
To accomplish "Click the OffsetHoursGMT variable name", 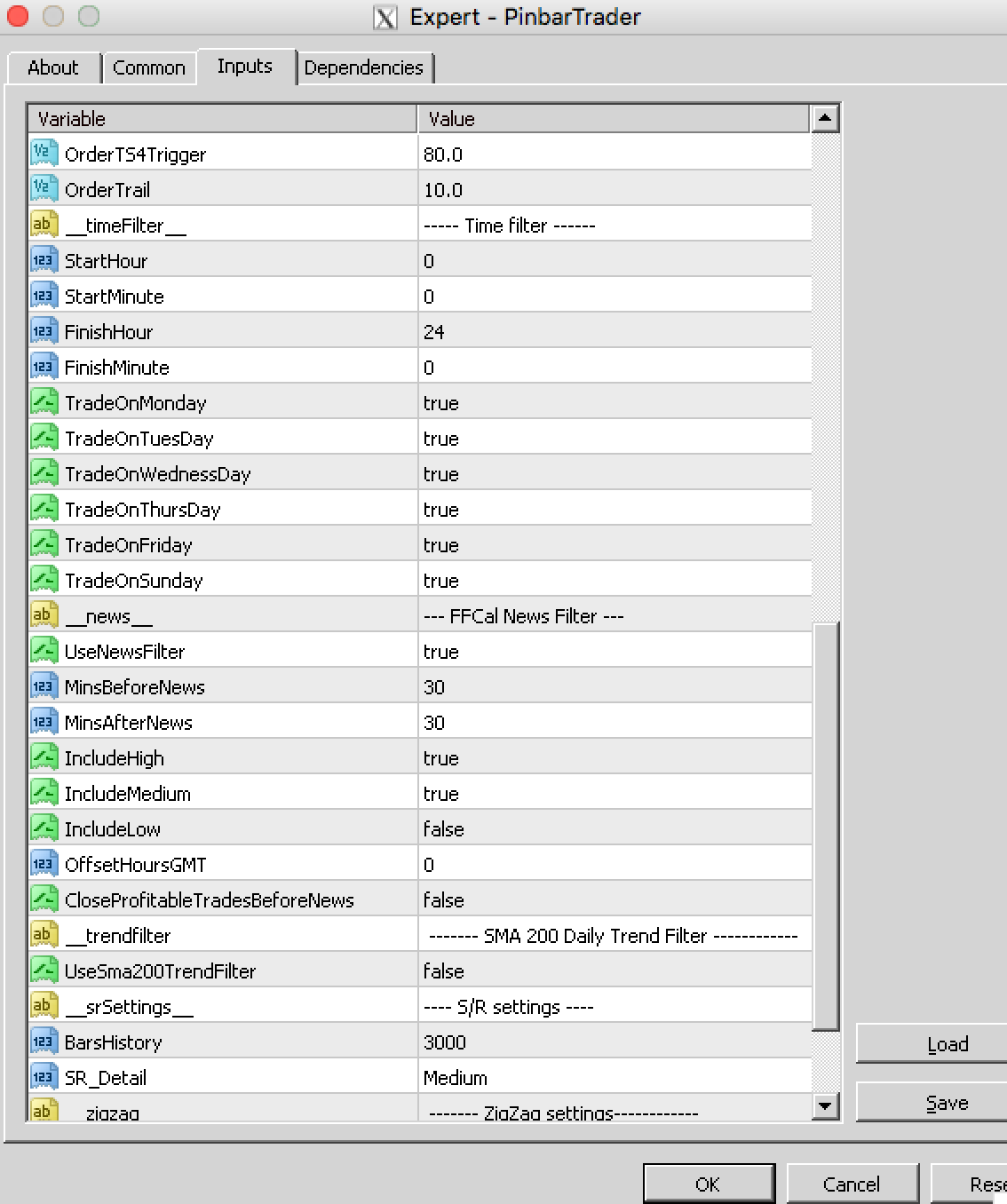I will tap(136, 865).
